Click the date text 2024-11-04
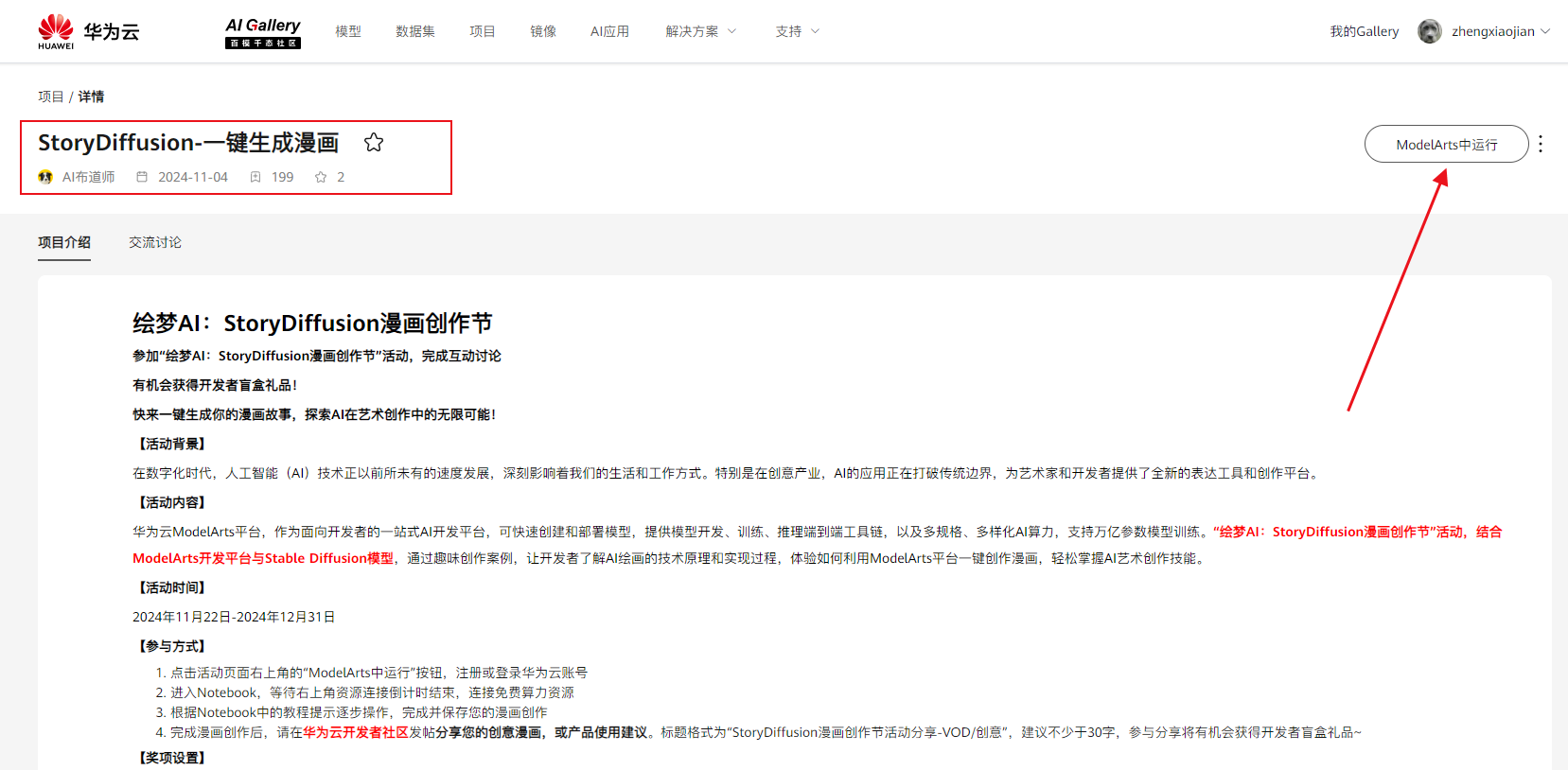 coord(193,177)
